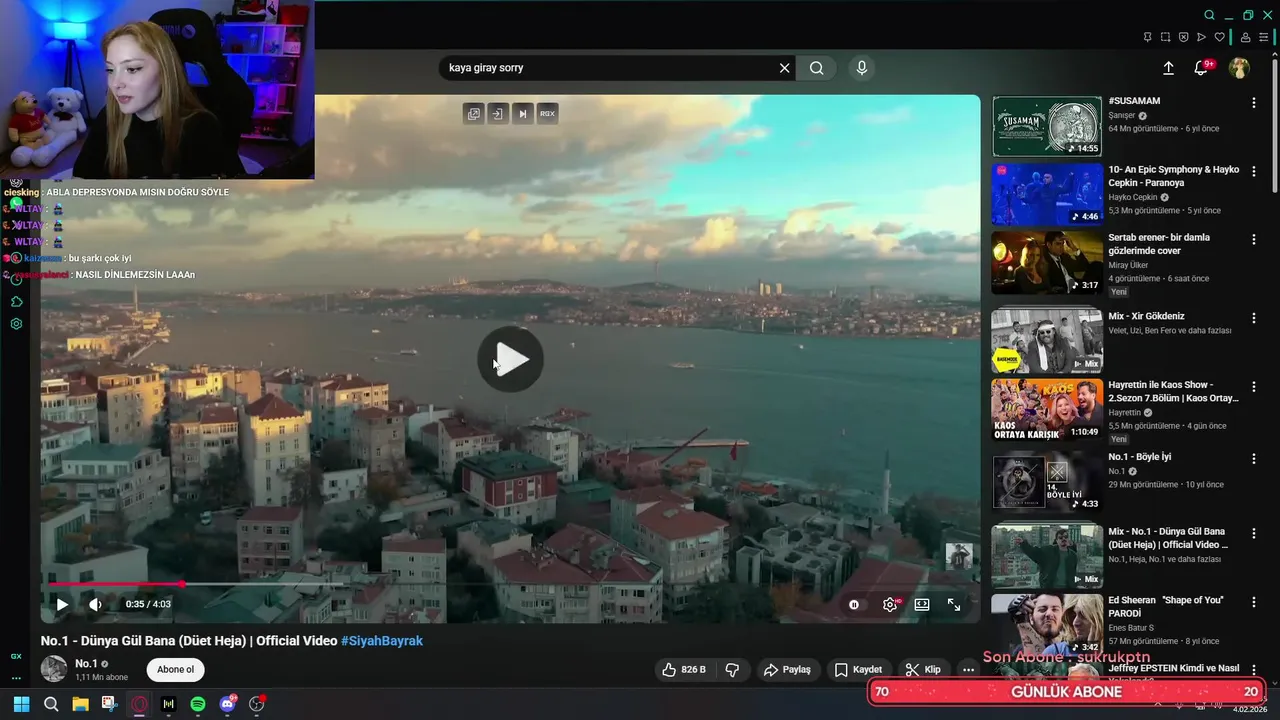
Task: Open options menu for Sertab erener cover
Action: (1254, 239)
